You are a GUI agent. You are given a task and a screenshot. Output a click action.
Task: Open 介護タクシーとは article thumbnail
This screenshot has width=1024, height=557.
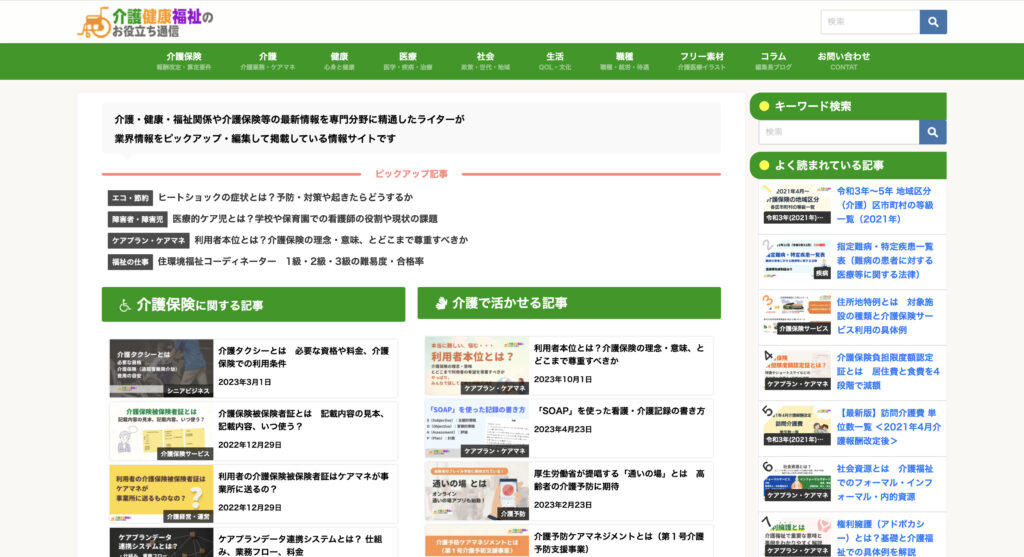click(x=161, y=368)
